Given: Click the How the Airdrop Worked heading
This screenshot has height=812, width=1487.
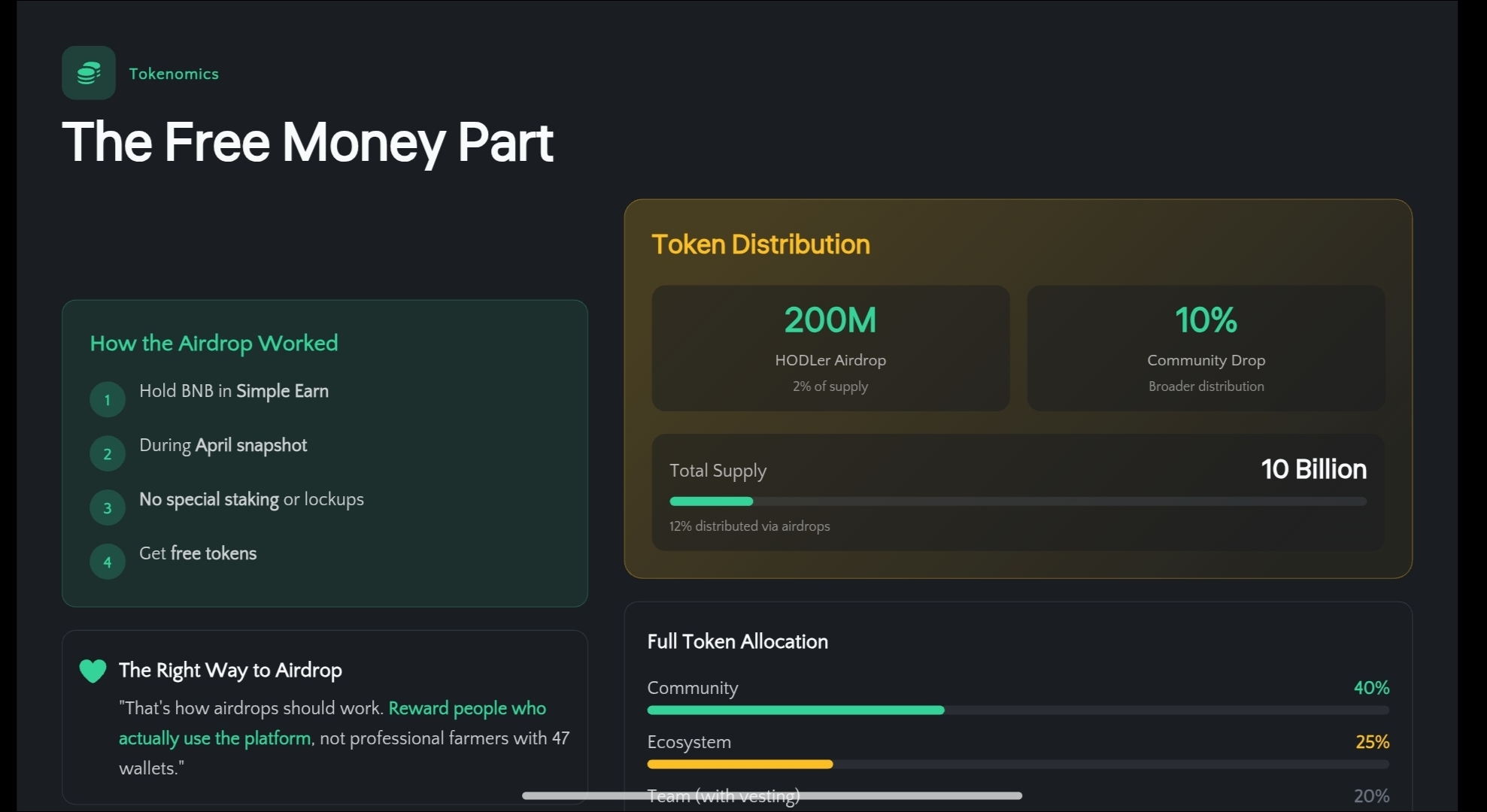Looking at the screenshot, I should click(214, 344).
